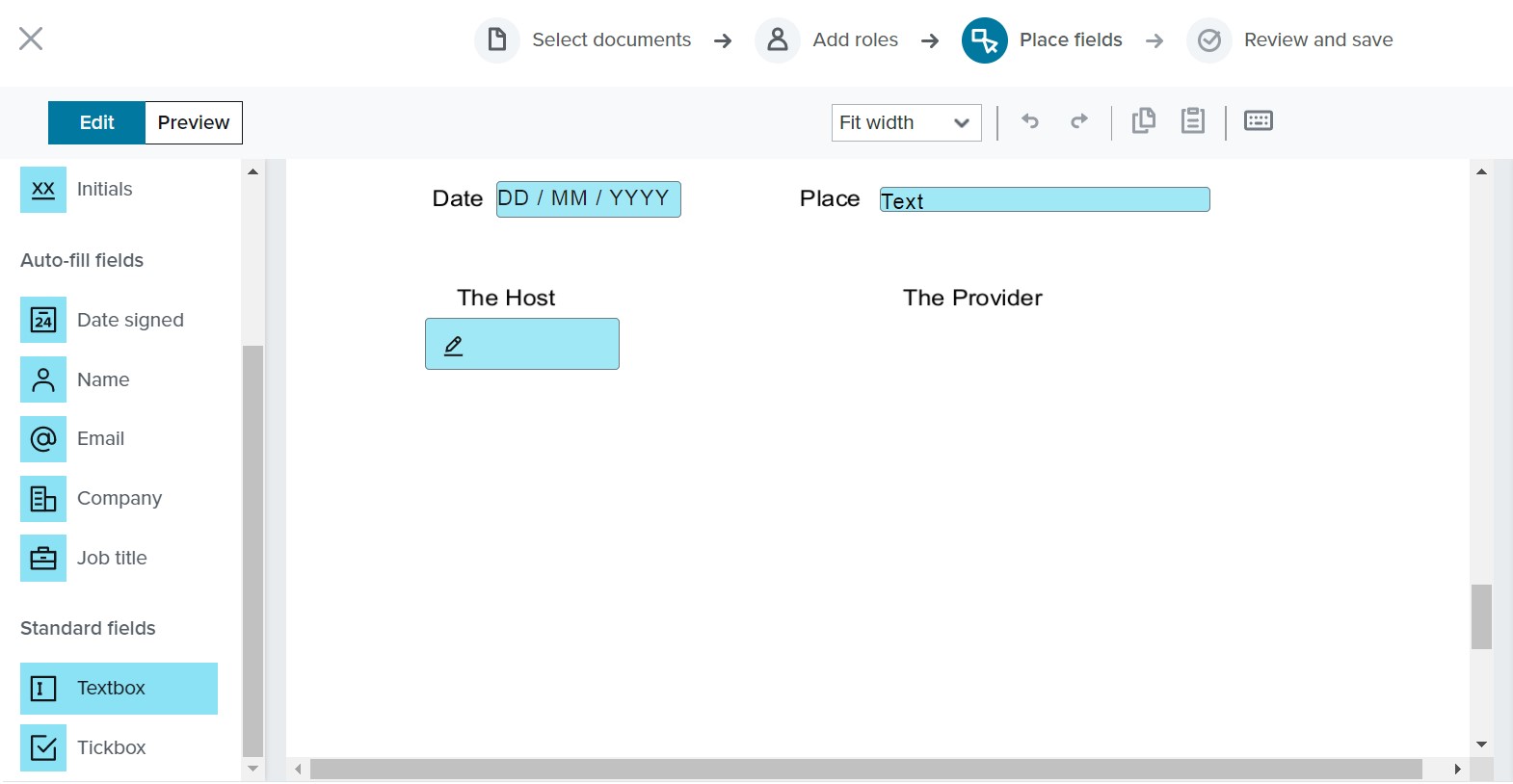Viewport: 1513px width, 784px height.
Task: Click the horizontal scroll left arrow
Action: pos(299,770)
